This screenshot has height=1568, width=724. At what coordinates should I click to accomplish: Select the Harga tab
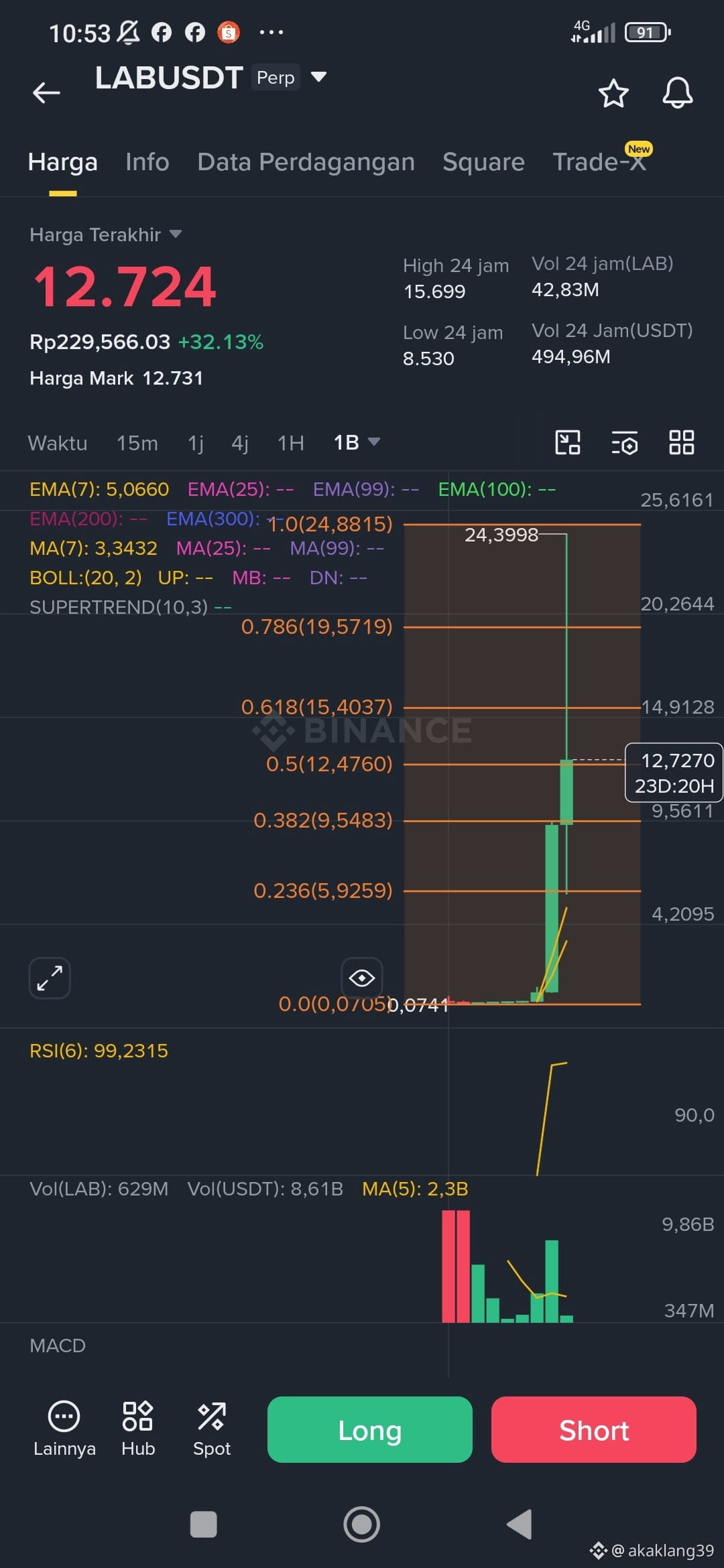[63, 162]
